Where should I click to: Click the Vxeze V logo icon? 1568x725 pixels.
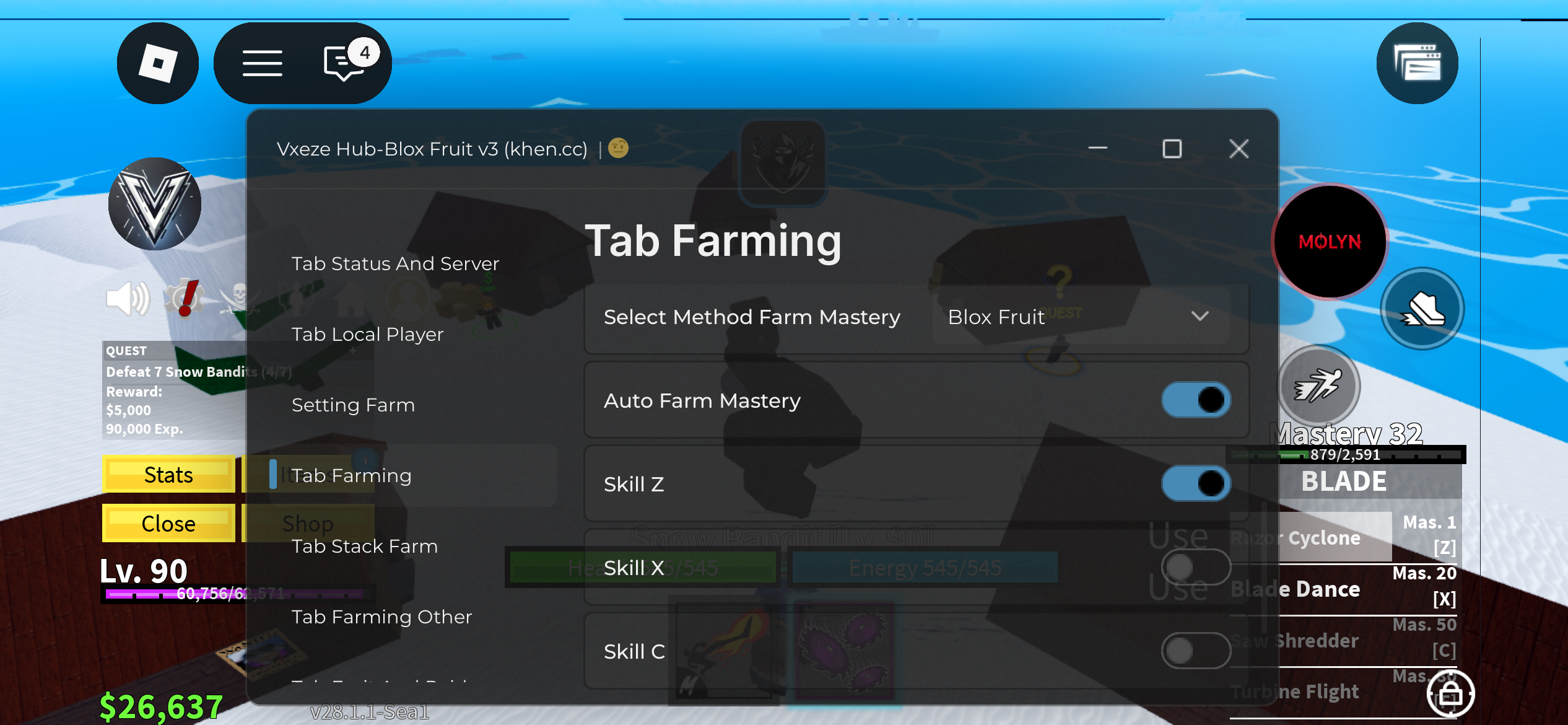[155, 204]
